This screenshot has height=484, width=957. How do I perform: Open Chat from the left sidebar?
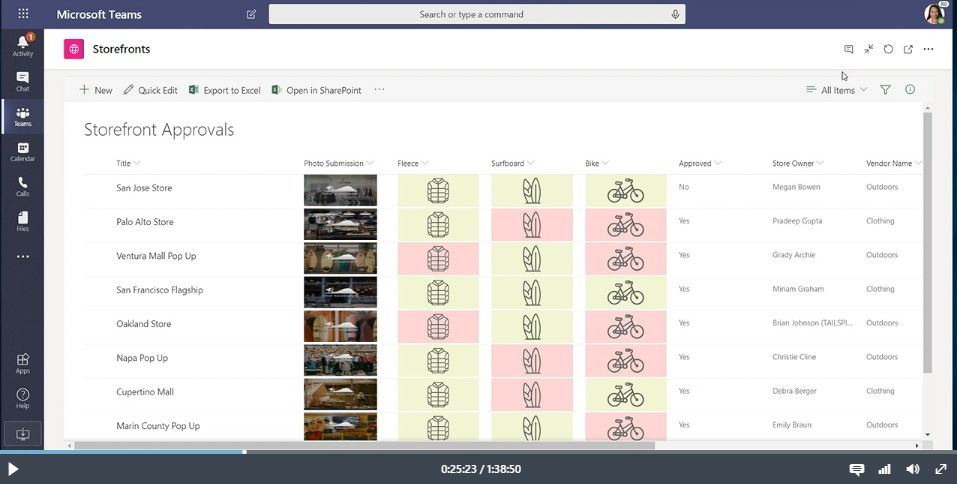22,81
